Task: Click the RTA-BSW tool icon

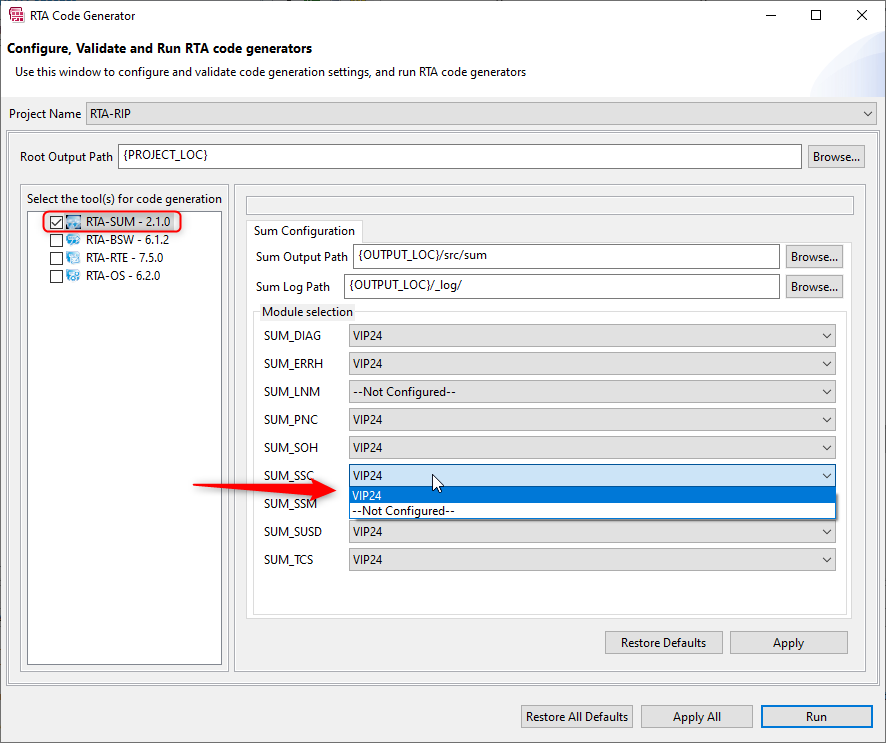Action: [x=73, y=240]
